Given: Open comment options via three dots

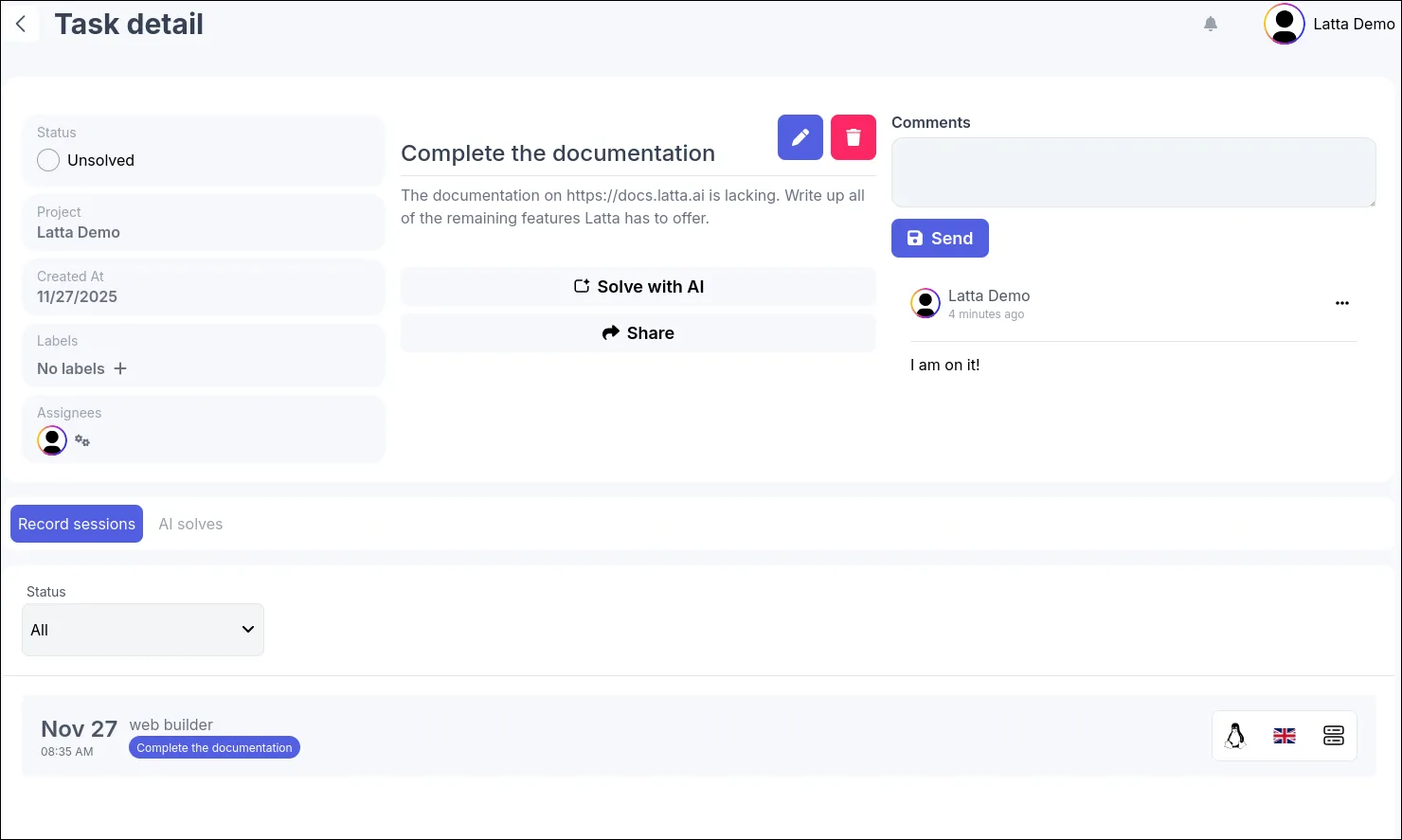Looking at the screenshot, I should (1342, 303).
